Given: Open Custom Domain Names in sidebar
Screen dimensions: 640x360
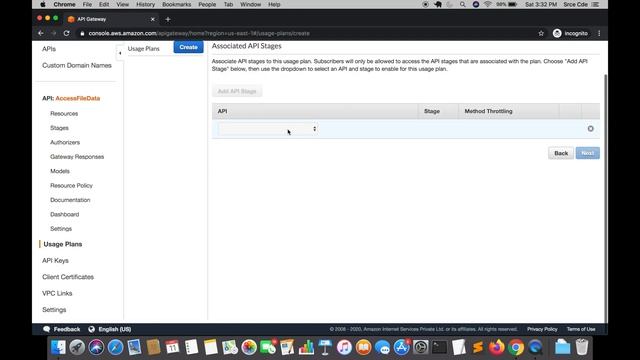Looking at the screenshot, I should point(77,65).
